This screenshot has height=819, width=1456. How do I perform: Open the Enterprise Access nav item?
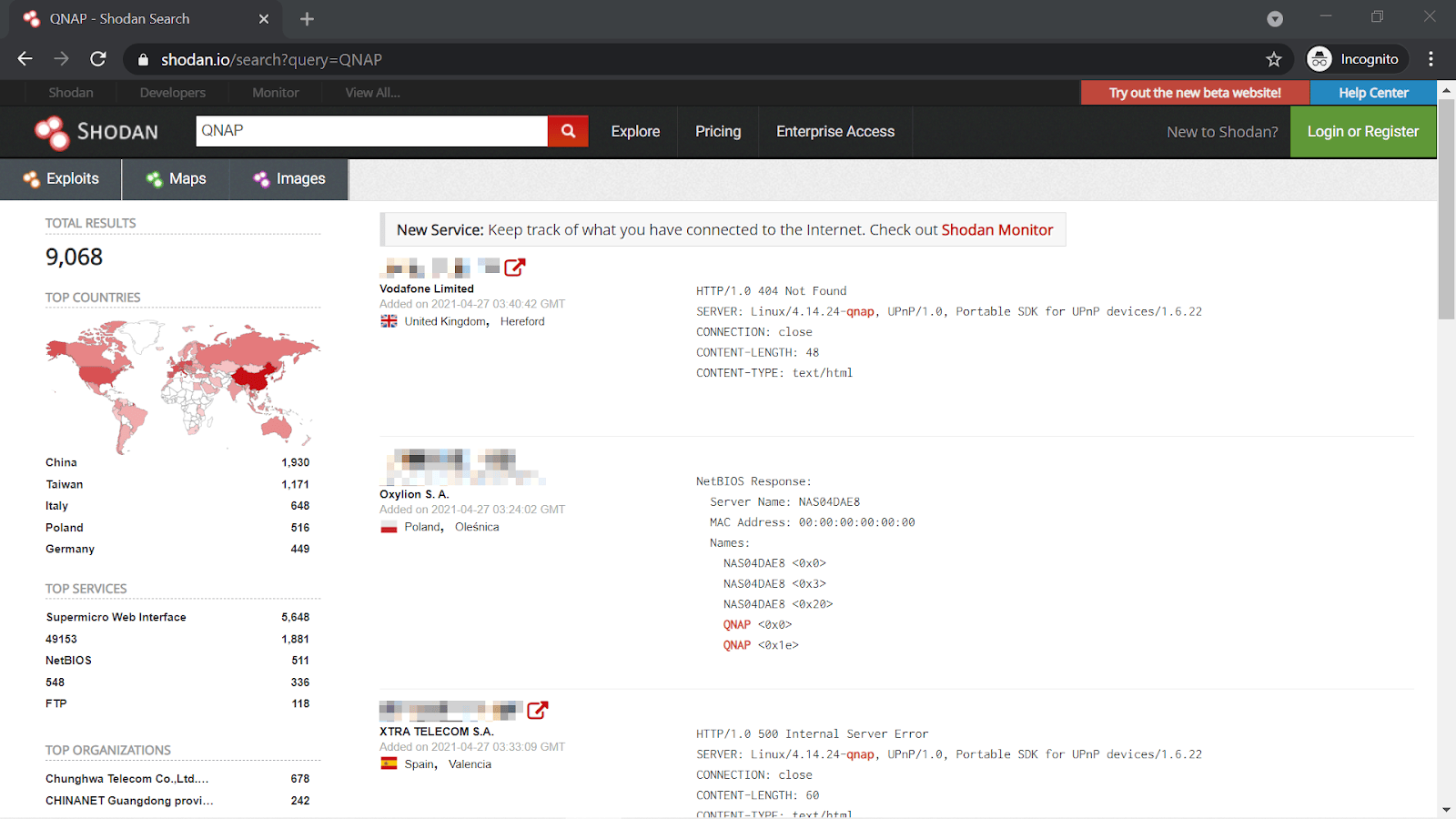pos(835,132)
